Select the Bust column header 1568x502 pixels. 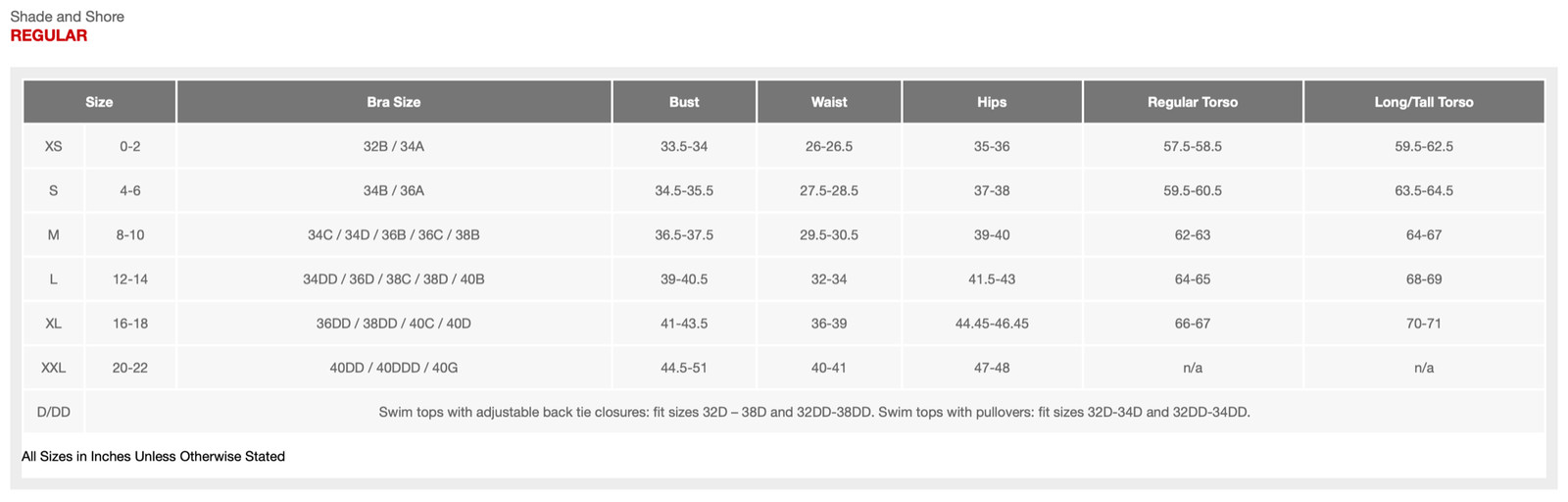pyautogui.click(x=684, y=102)
